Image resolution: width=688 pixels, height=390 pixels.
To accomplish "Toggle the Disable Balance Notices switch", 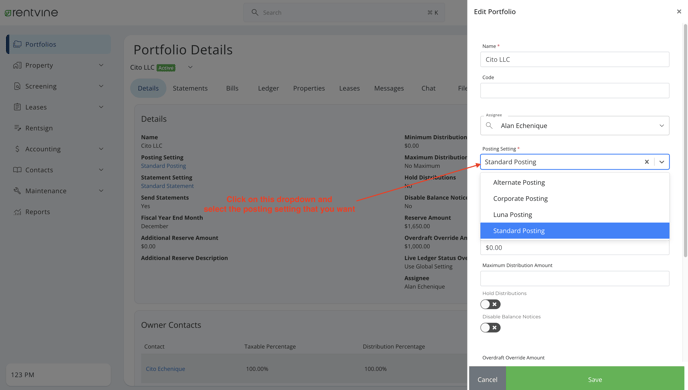I will click(490, 328).
